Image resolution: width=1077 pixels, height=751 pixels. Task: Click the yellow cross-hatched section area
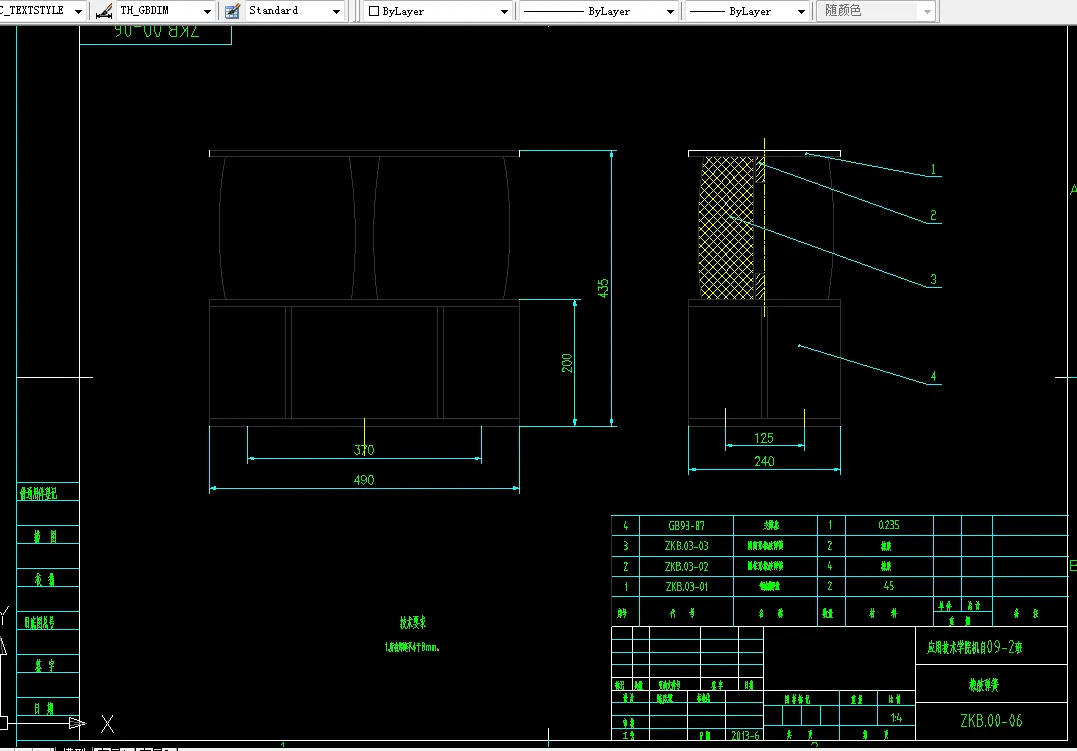click(727, 227)
